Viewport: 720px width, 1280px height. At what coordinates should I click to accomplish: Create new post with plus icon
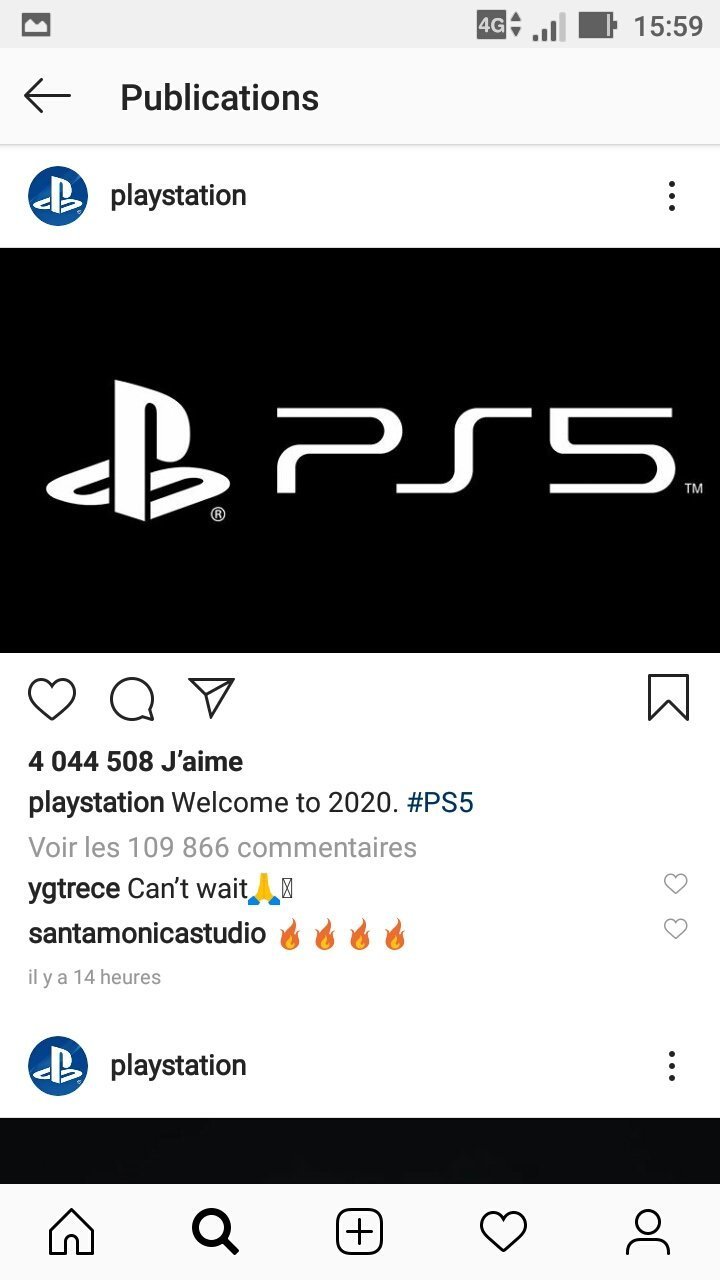359,1231
